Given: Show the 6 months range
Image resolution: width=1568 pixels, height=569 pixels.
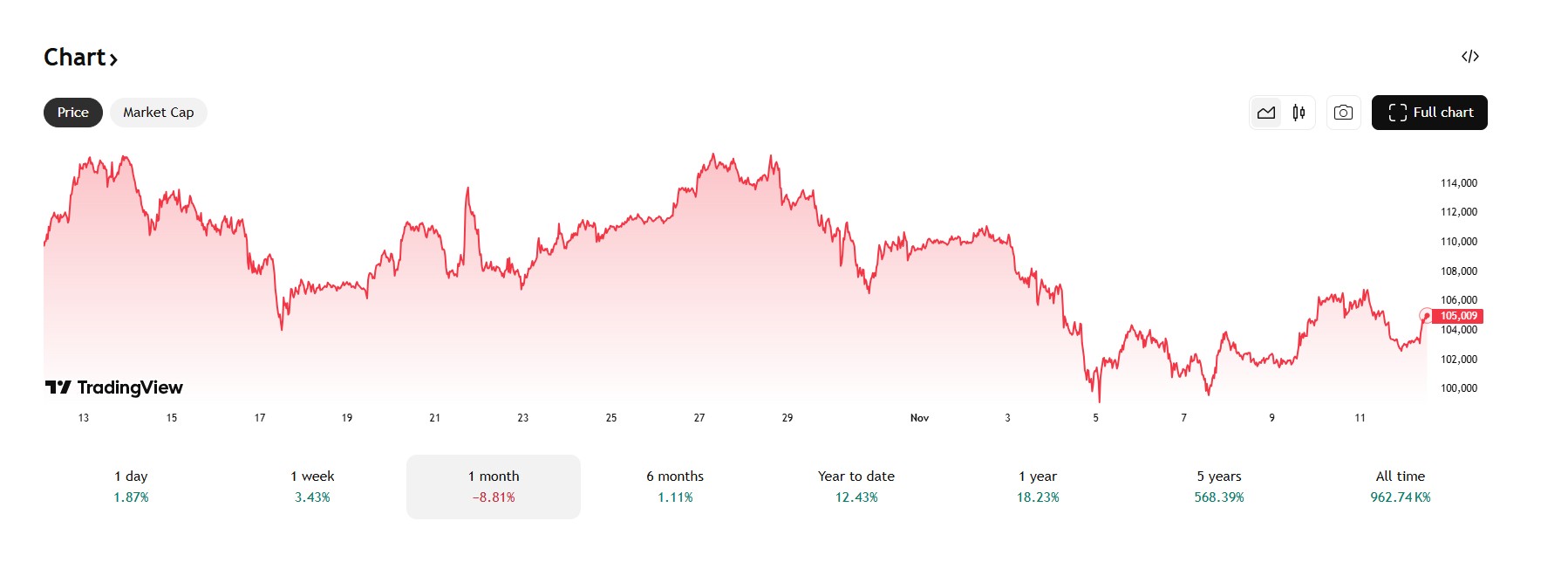Looking at the screenshot, I should click(x=675, y=486).
